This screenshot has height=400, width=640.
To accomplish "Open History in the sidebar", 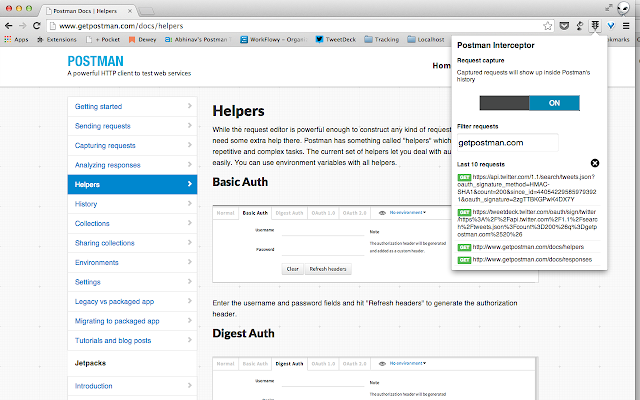I will point(132,204).
